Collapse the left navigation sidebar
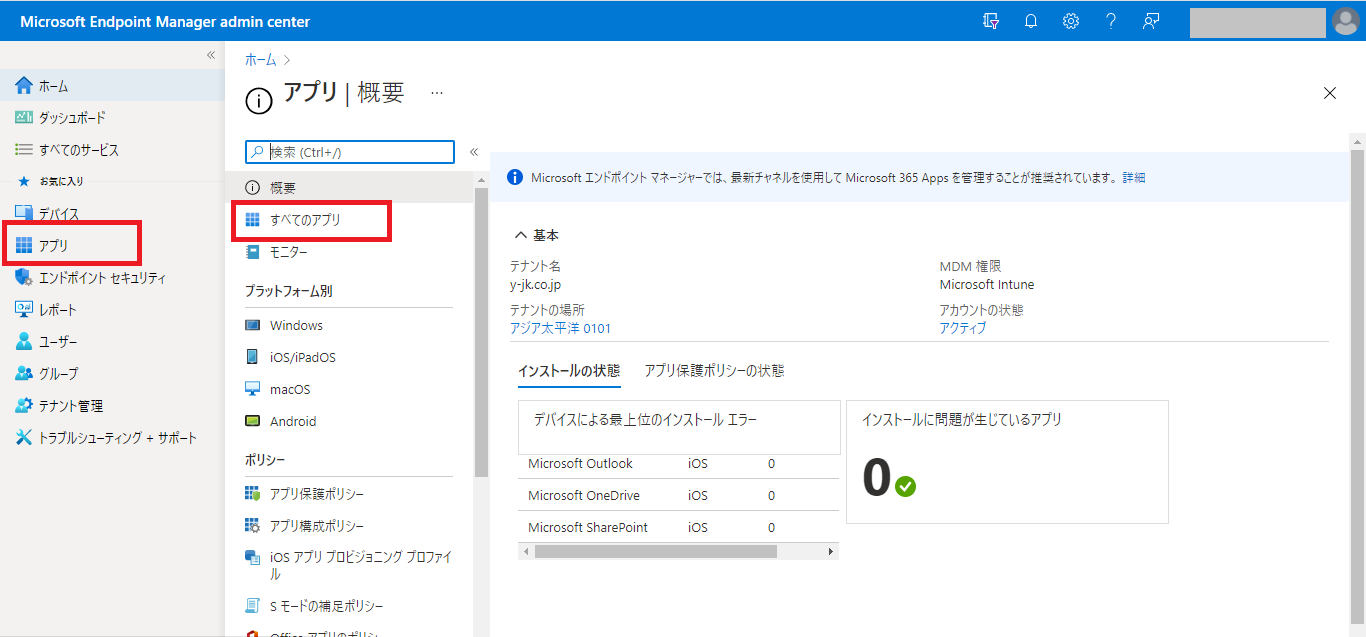 pos(211,55)
